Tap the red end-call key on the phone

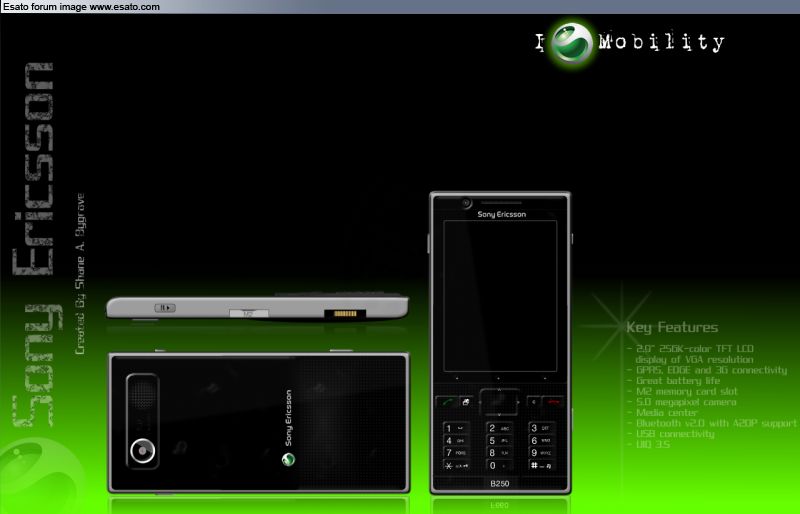tap(553, 402)
